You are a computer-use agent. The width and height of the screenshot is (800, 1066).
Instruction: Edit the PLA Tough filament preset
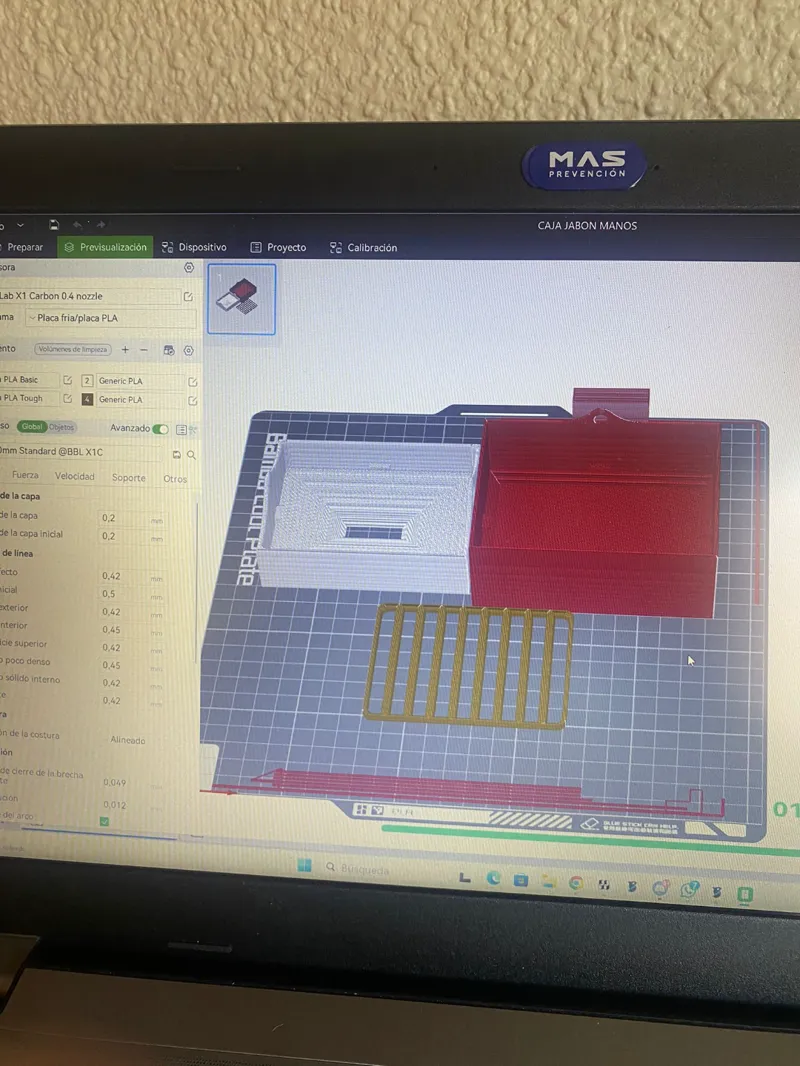[67, 398]
